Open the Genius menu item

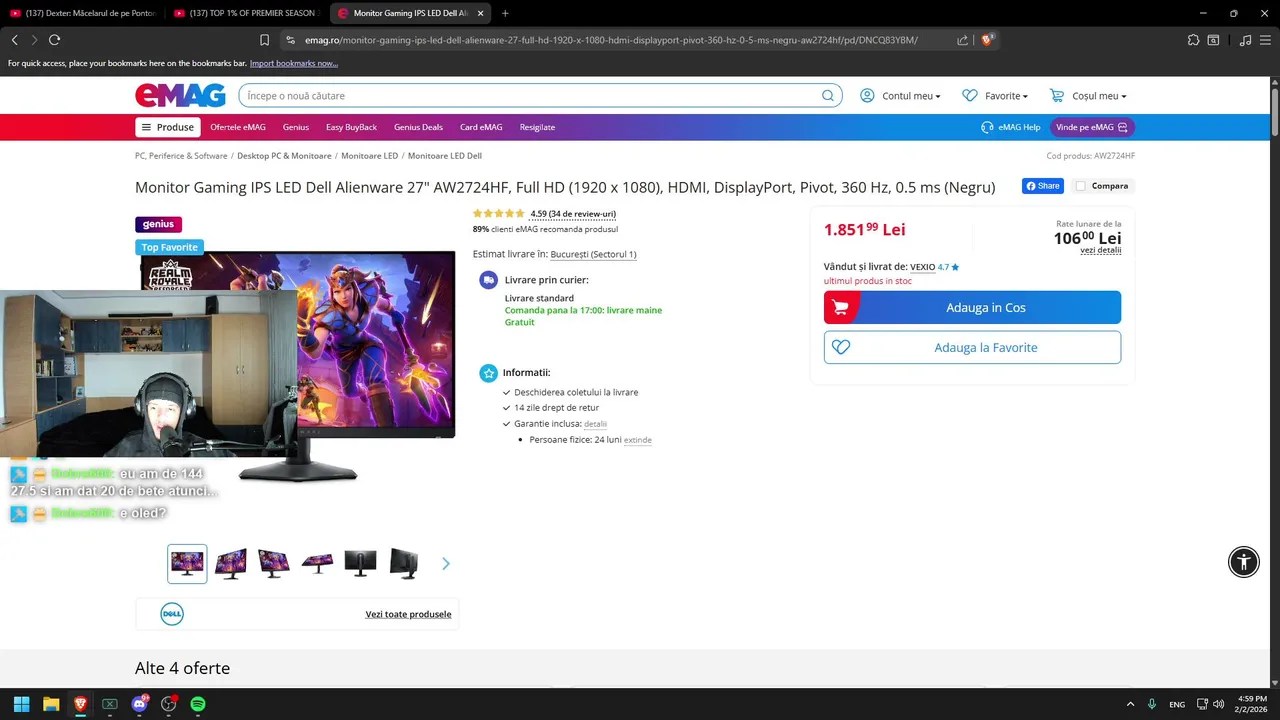click(296, 127)
